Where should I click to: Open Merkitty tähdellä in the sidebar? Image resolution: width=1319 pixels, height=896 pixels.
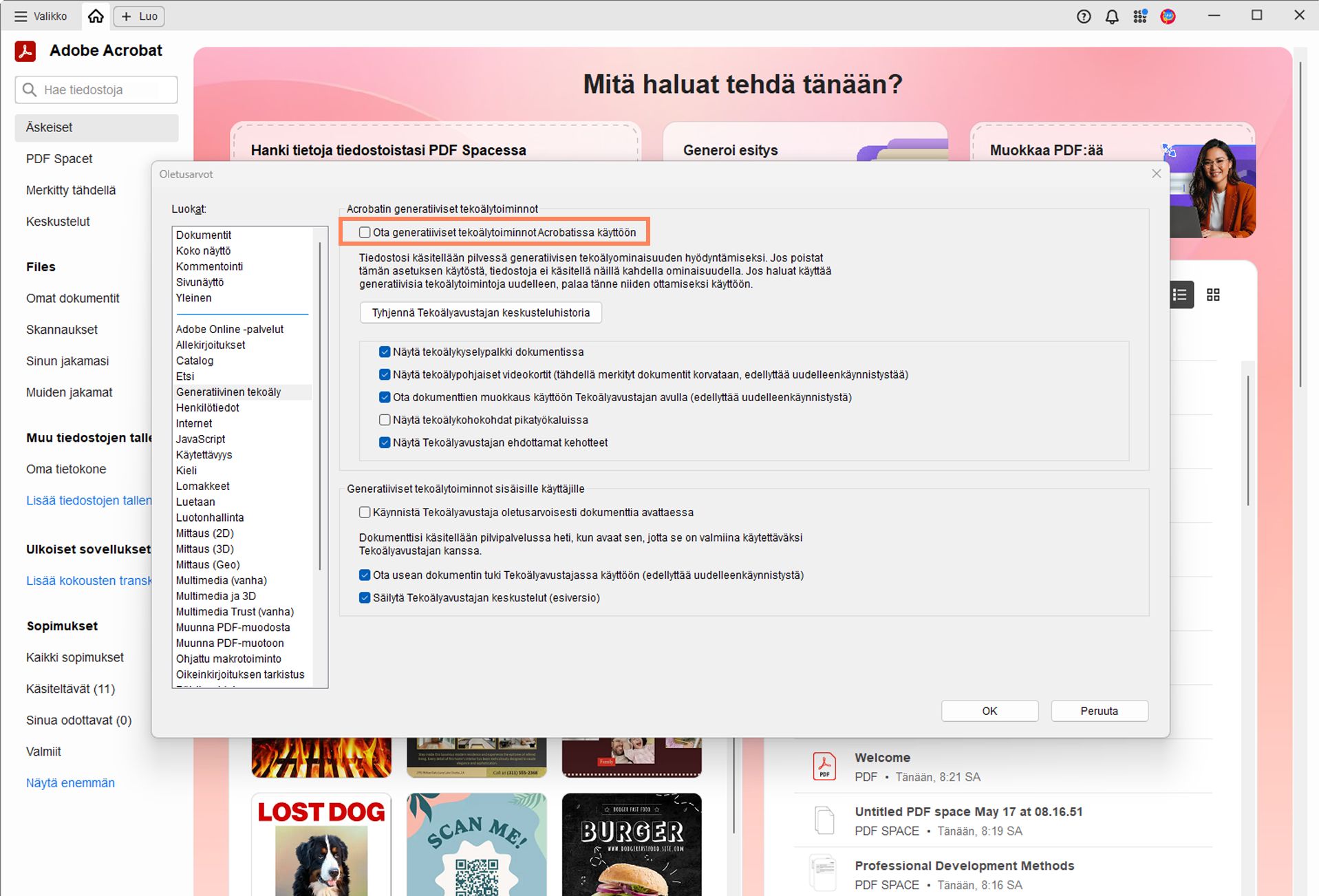pos(71,190)
